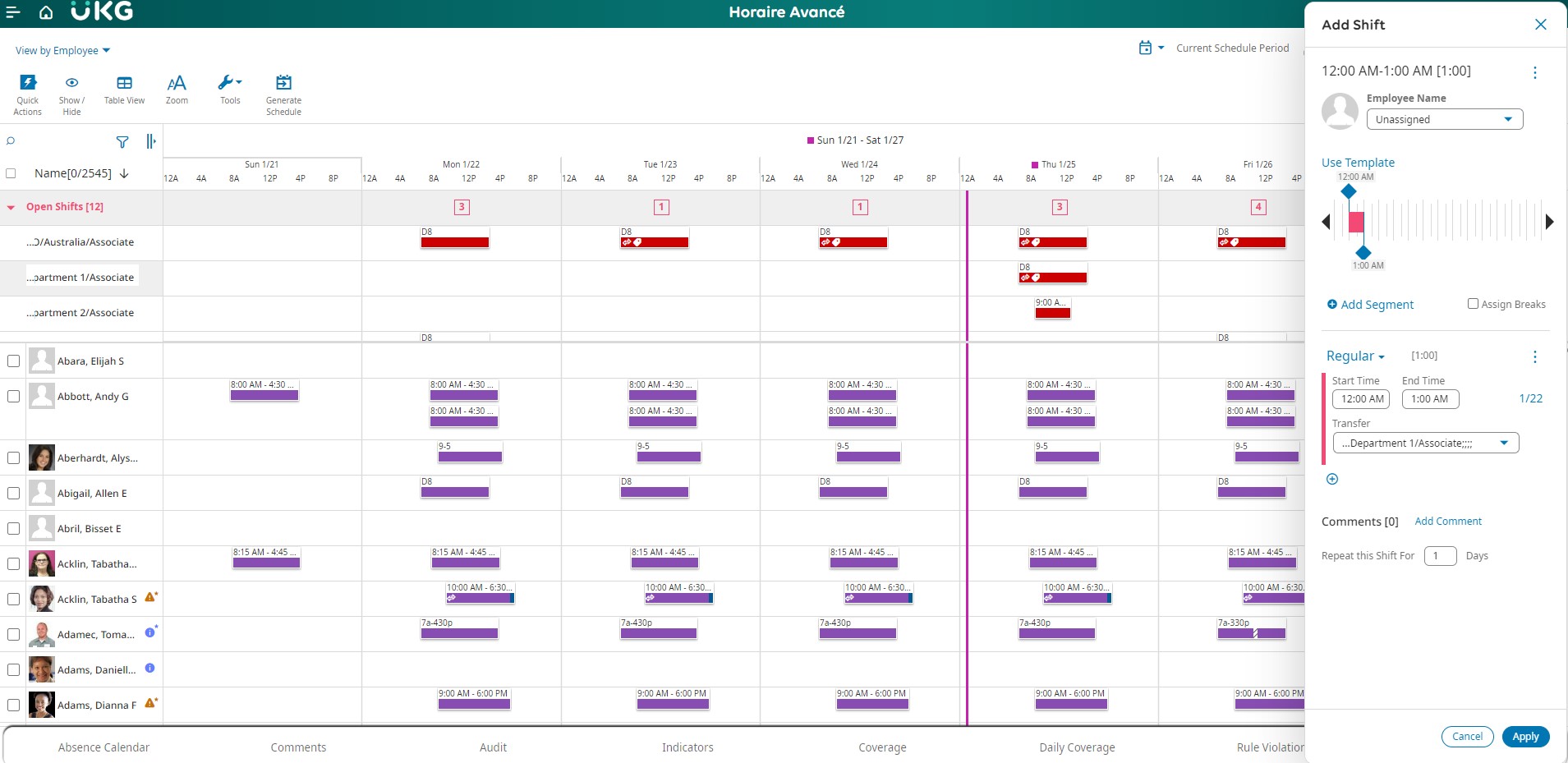This screenshot has height=763, width=1568.
Task: Open the schedule filter icon
Action: (x=122, y=142)
